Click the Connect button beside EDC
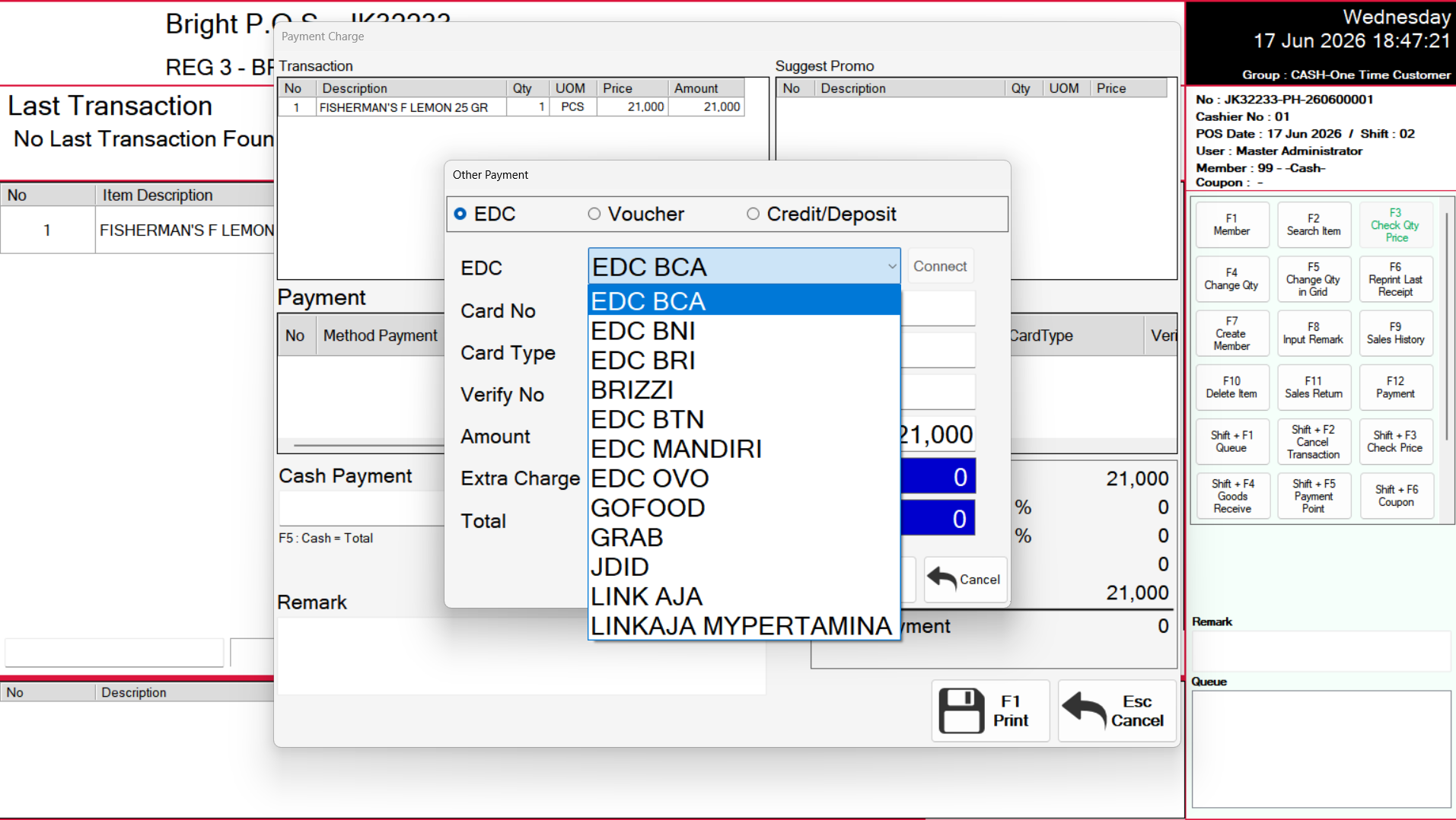The image size is (1456, 820). pos(940,266)
